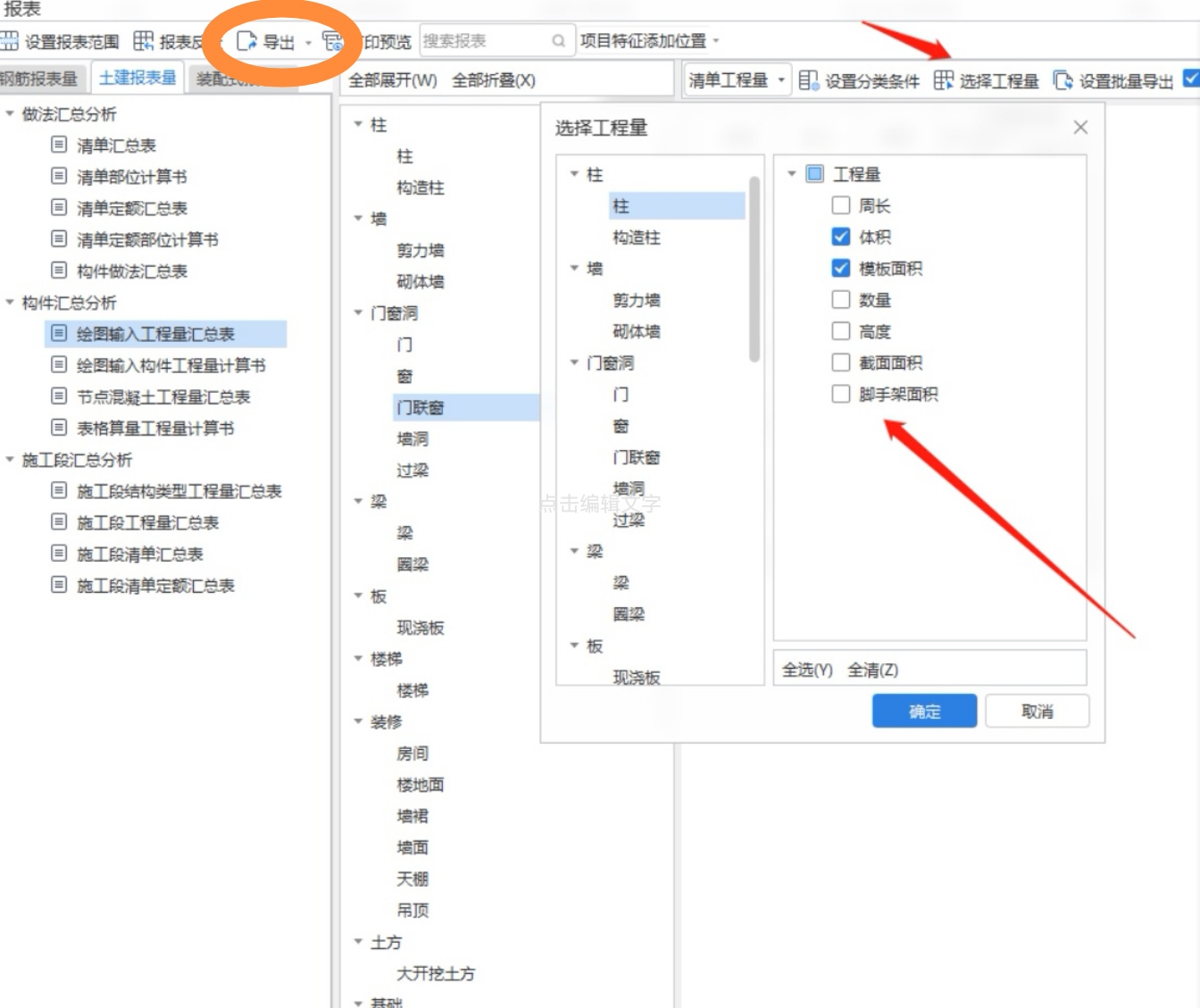
Task: Select 房间 in the component tree
Action: [412, 754]
